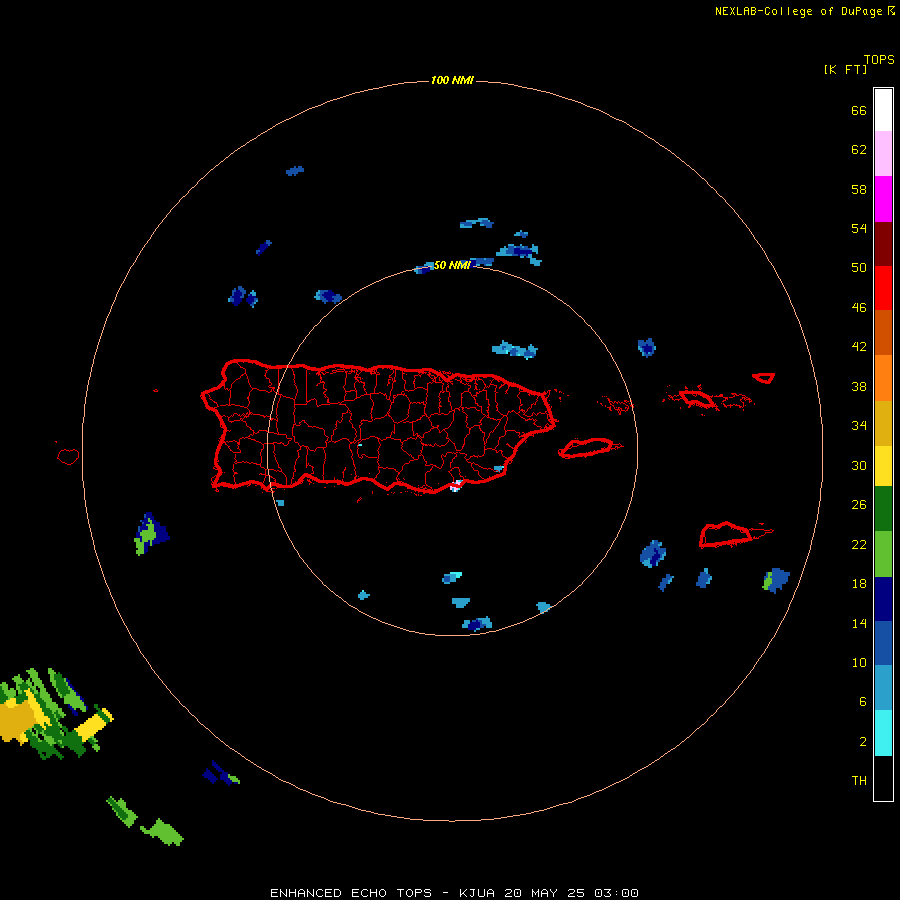Viewport: 900px width, 900px height.
Task: Click the '100 NMI' range ring label
Action: point(452,80)
